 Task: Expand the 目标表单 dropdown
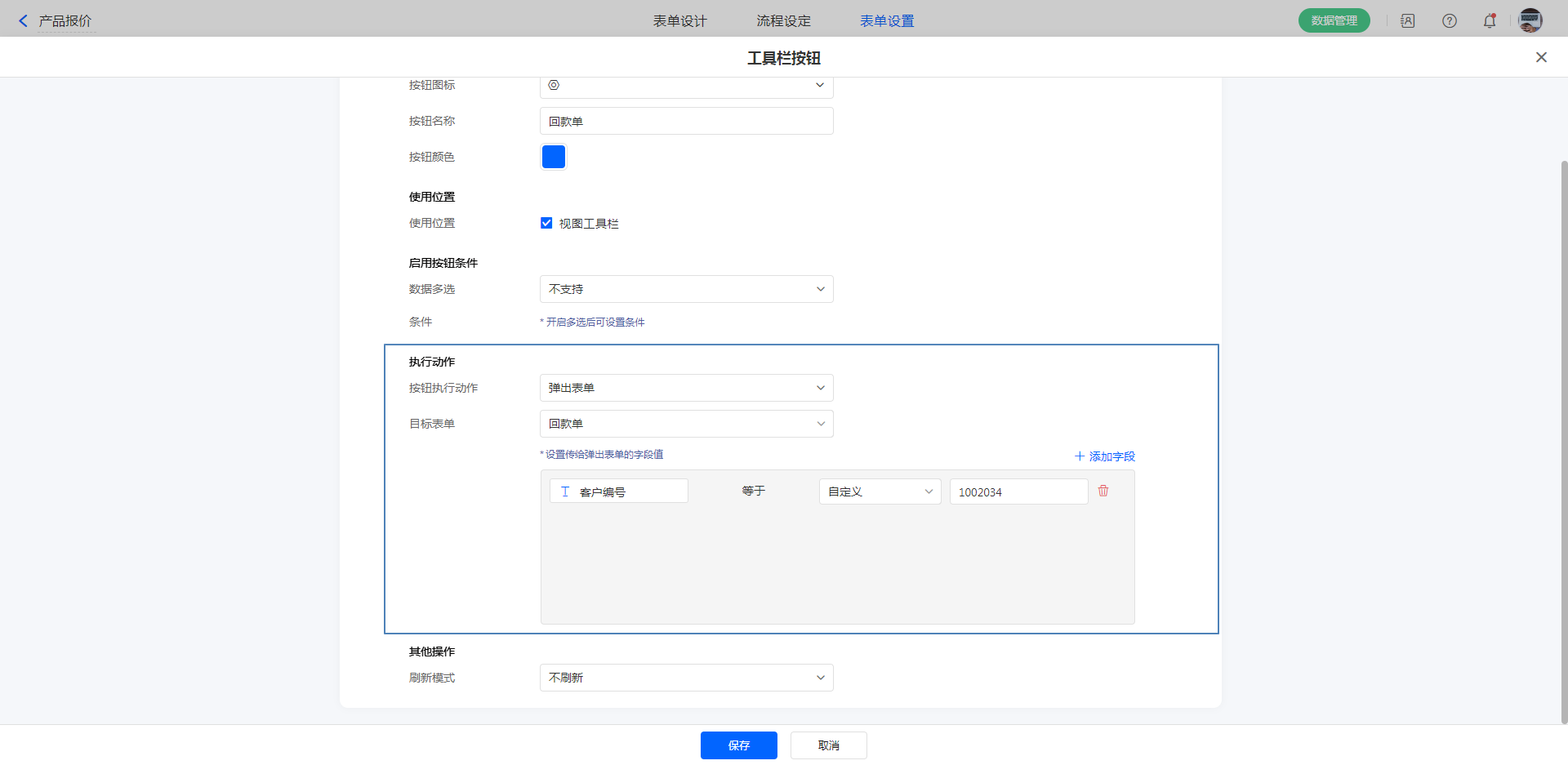(x=686, y=424)
